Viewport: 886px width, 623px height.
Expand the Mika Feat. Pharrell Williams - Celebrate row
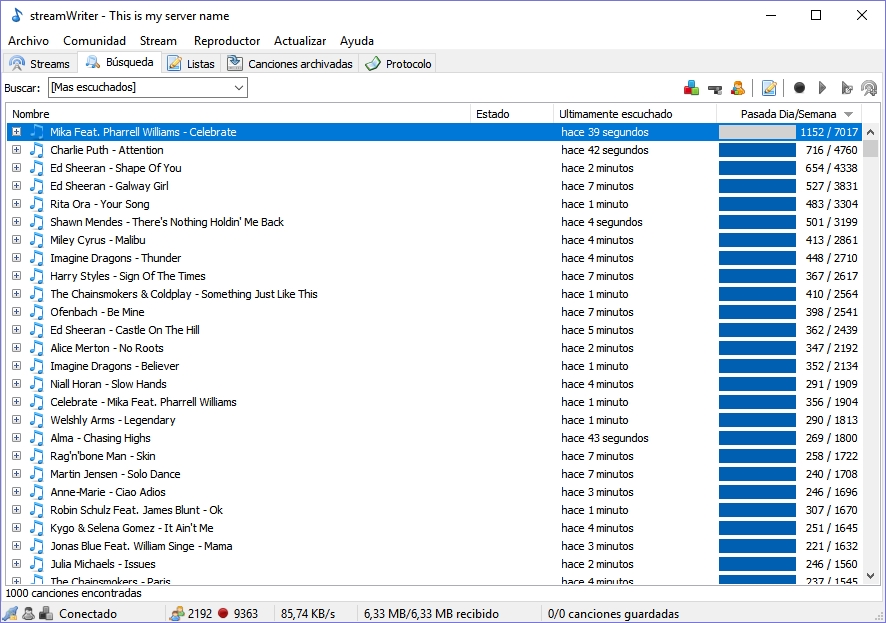tap(16, 132)
